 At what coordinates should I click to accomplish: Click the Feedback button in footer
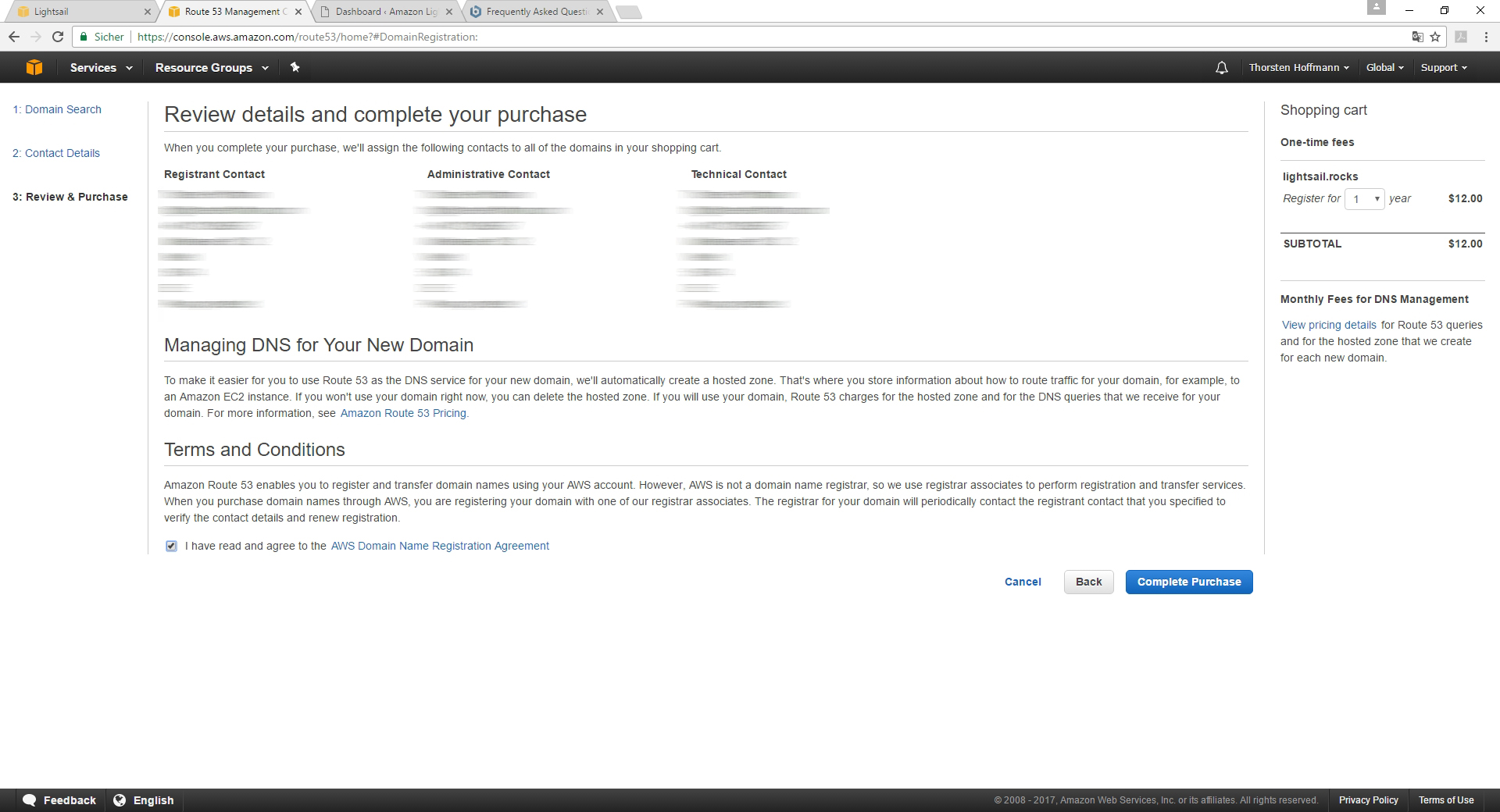(x=59, y=800)
